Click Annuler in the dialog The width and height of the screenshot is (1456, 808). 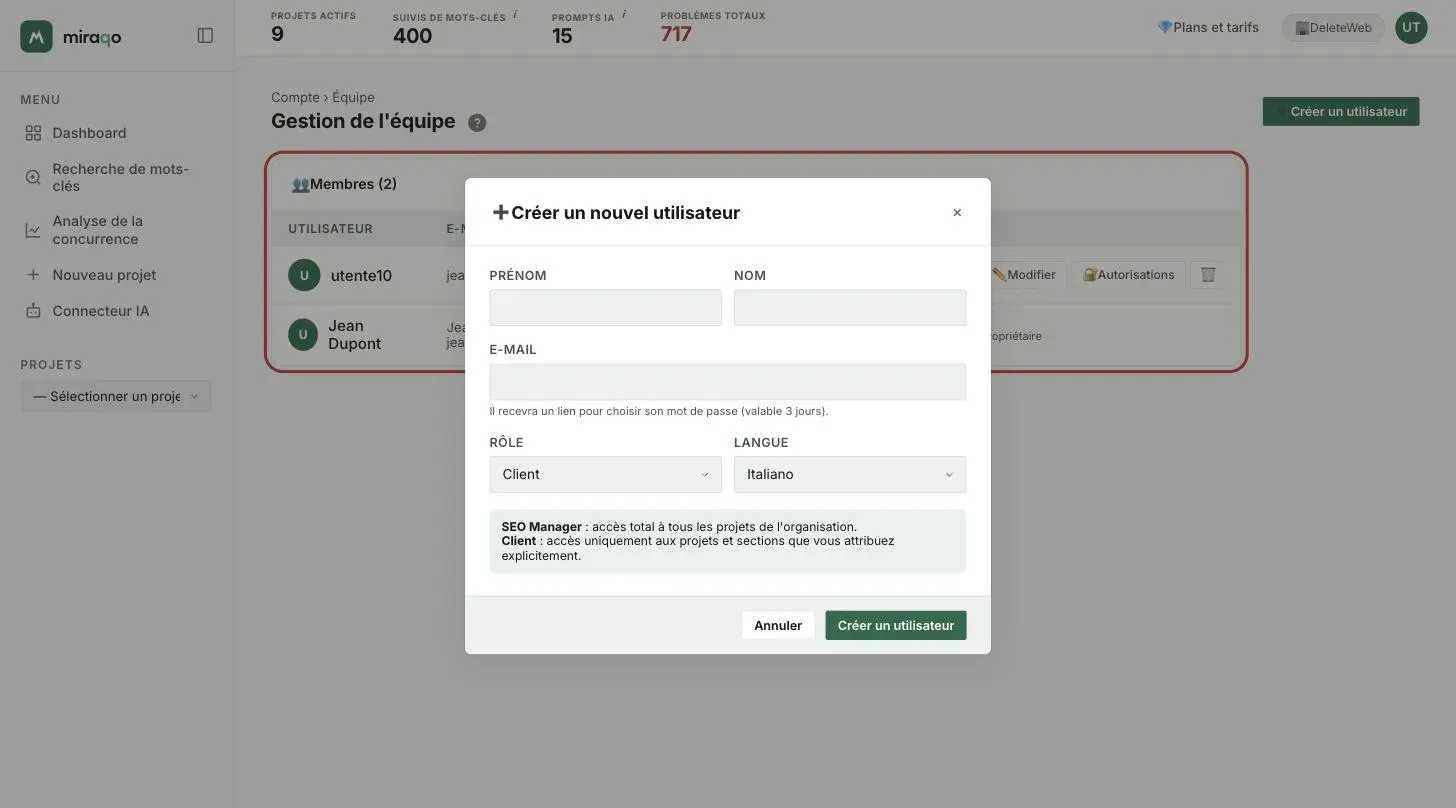click(x=778, y=625)
